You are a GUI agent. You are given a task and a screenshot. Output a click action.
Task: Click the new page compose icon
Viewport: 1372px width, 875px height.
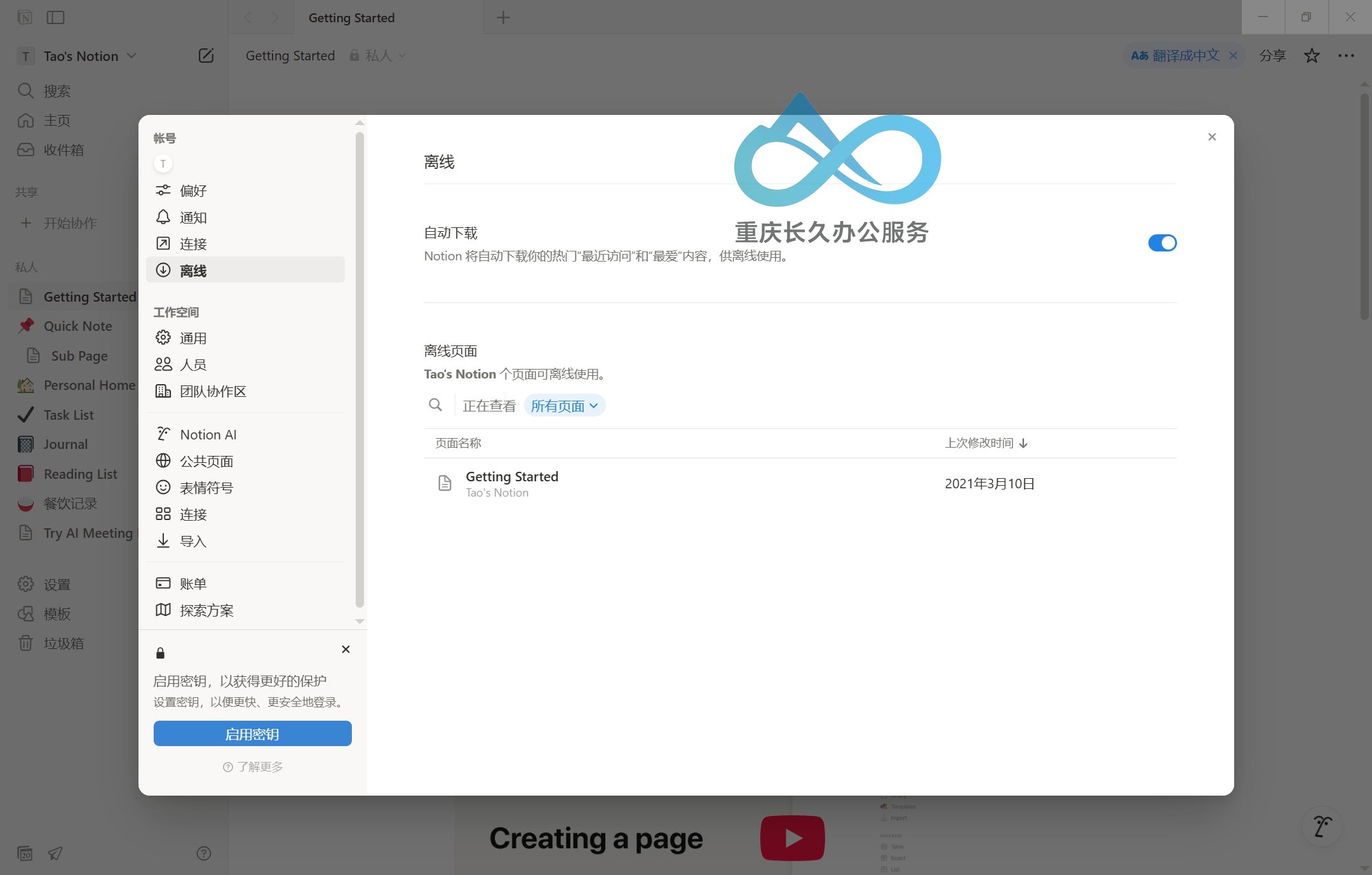point(206,56)
